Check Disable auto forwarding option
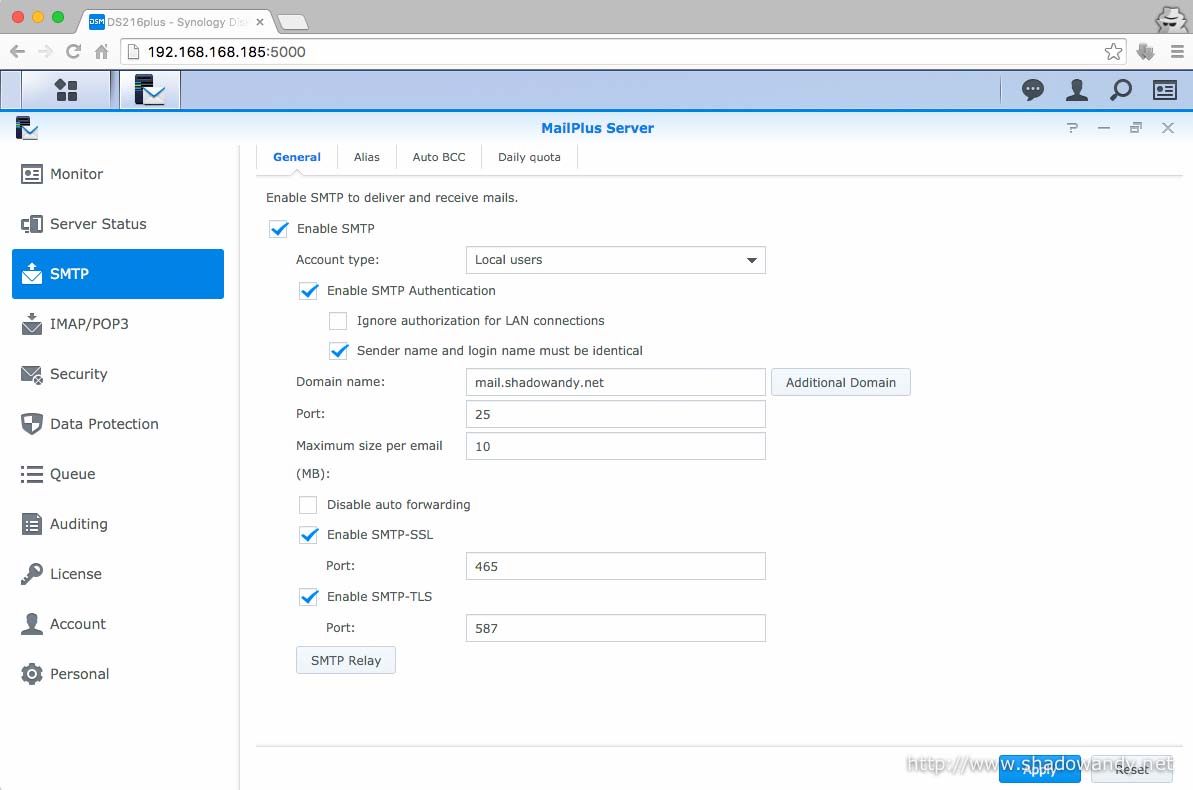1193x790 pixels. click(x=308, y=505)
